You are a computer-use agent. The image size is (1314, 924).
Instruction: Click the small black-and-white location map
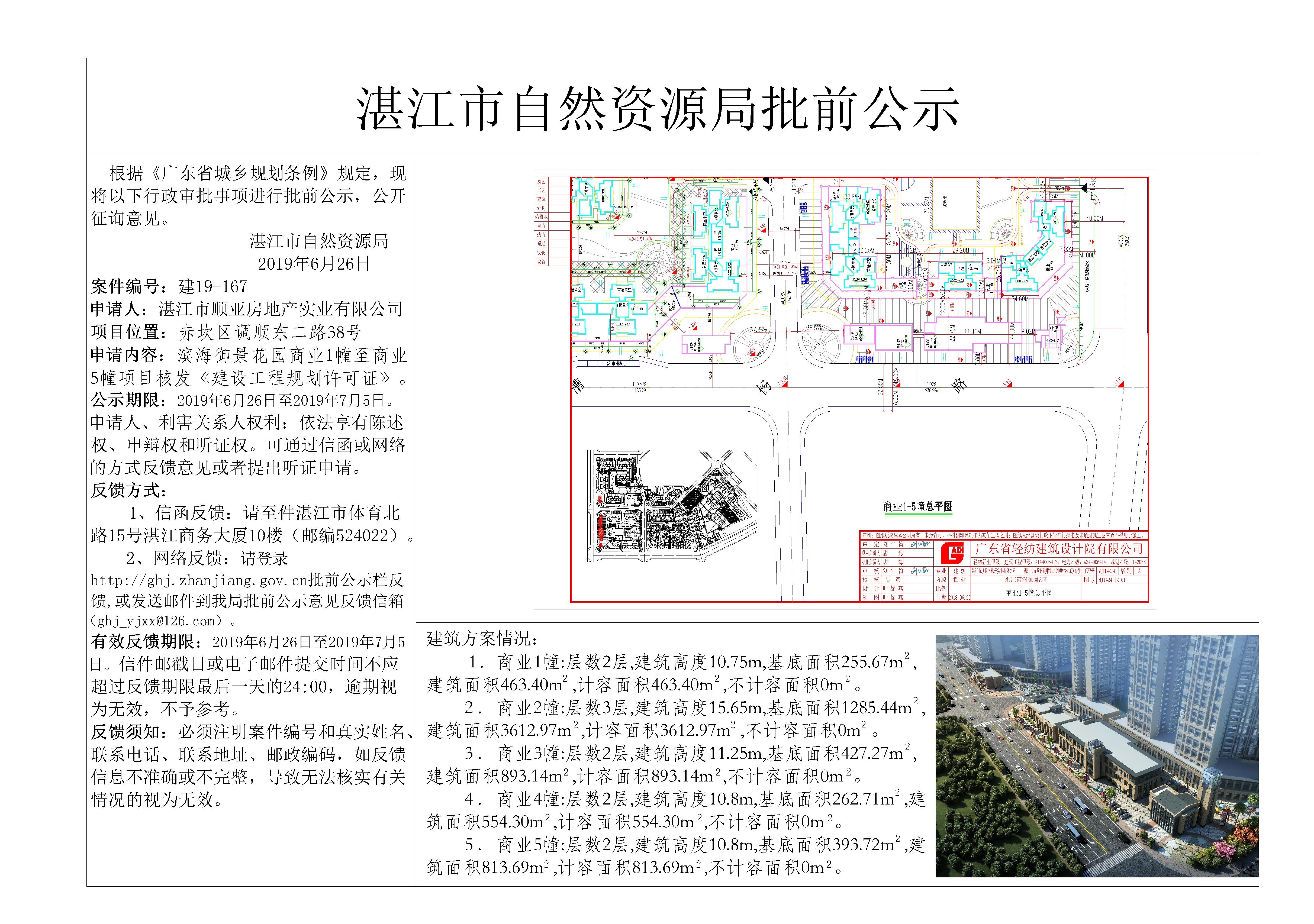point(672,506)
